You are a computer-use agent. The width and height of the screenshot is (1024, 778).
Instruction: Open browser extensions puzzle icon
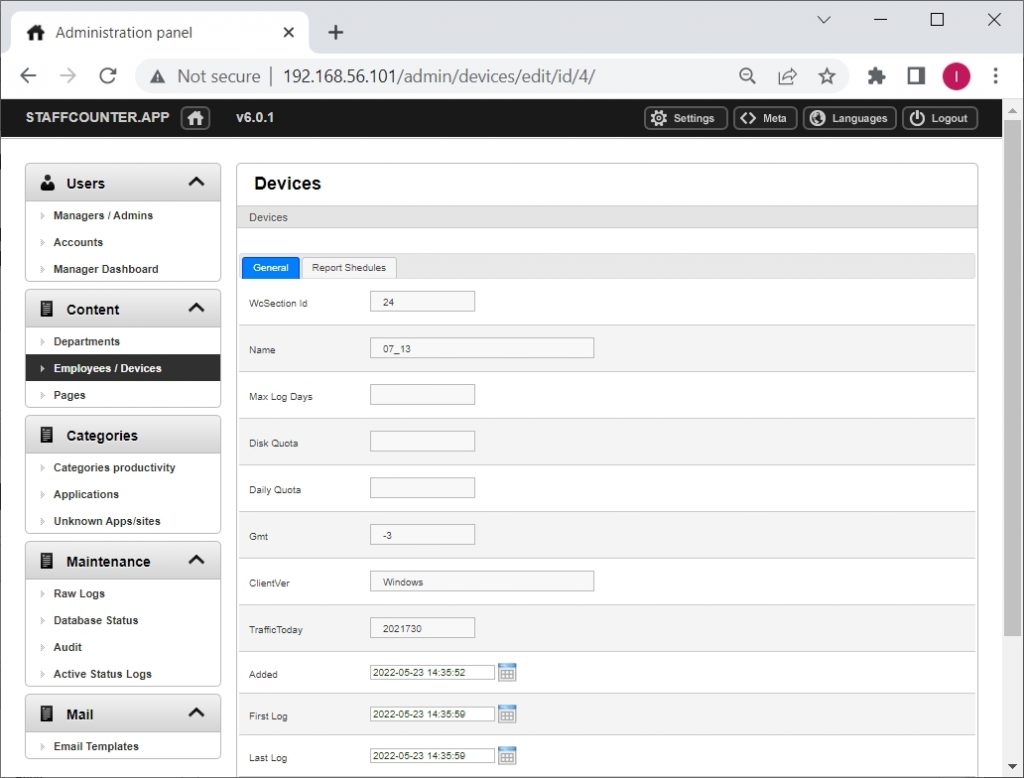click(x=876, y=76)
